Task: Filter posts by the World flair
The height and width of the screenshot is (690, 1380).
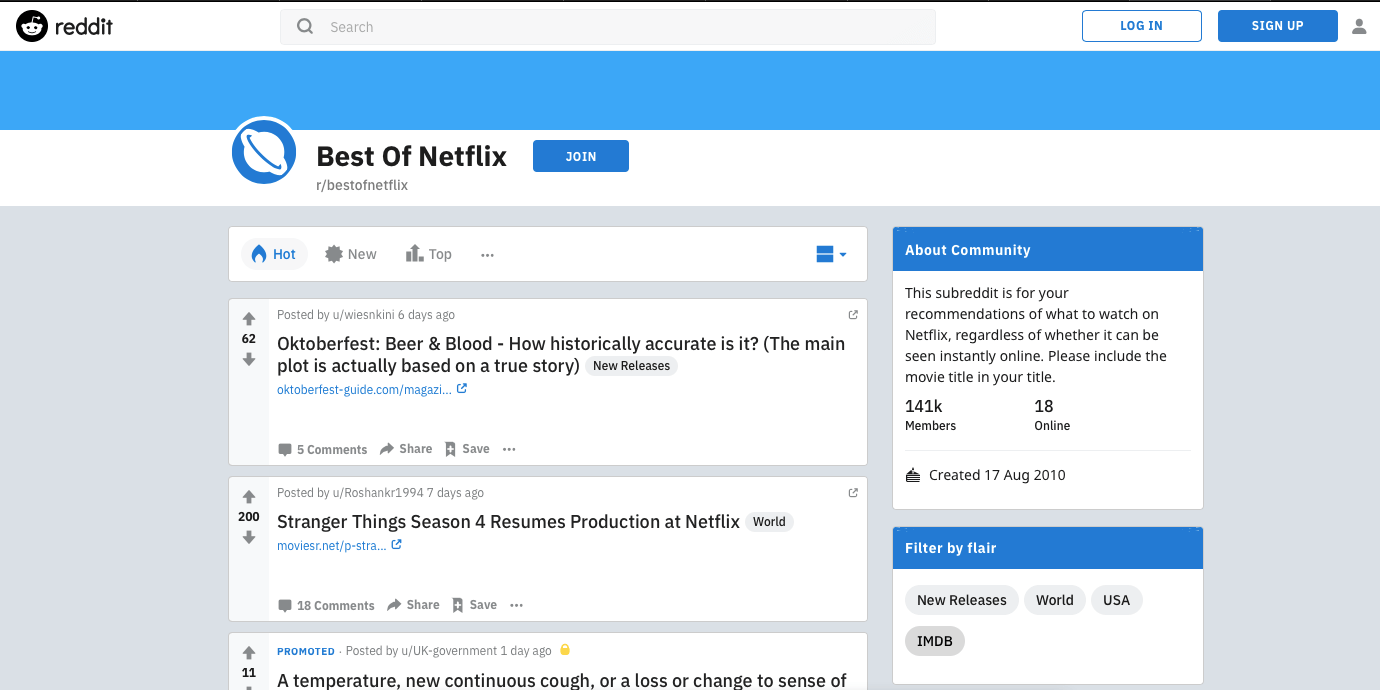Action: coord(1054,599)
